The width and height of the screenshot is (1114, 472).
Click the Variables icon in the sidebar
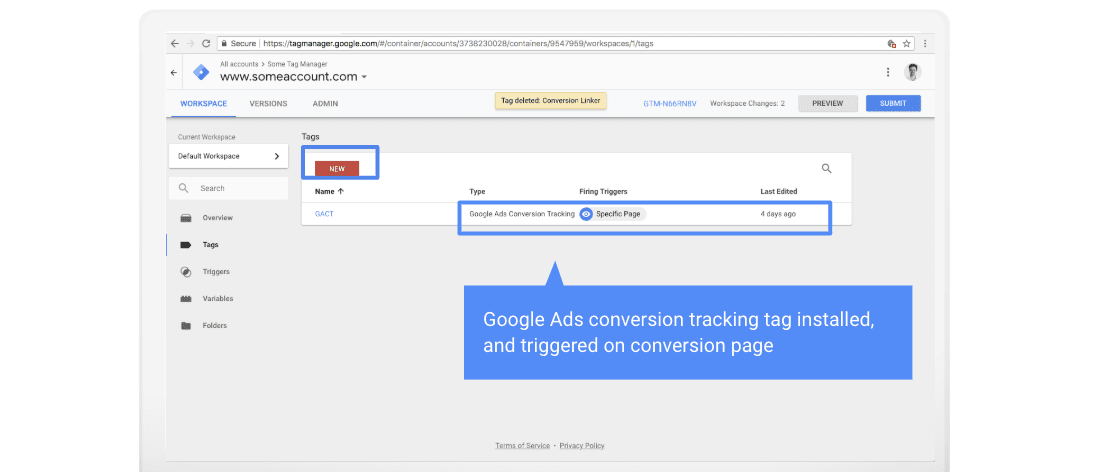point(186,299)
